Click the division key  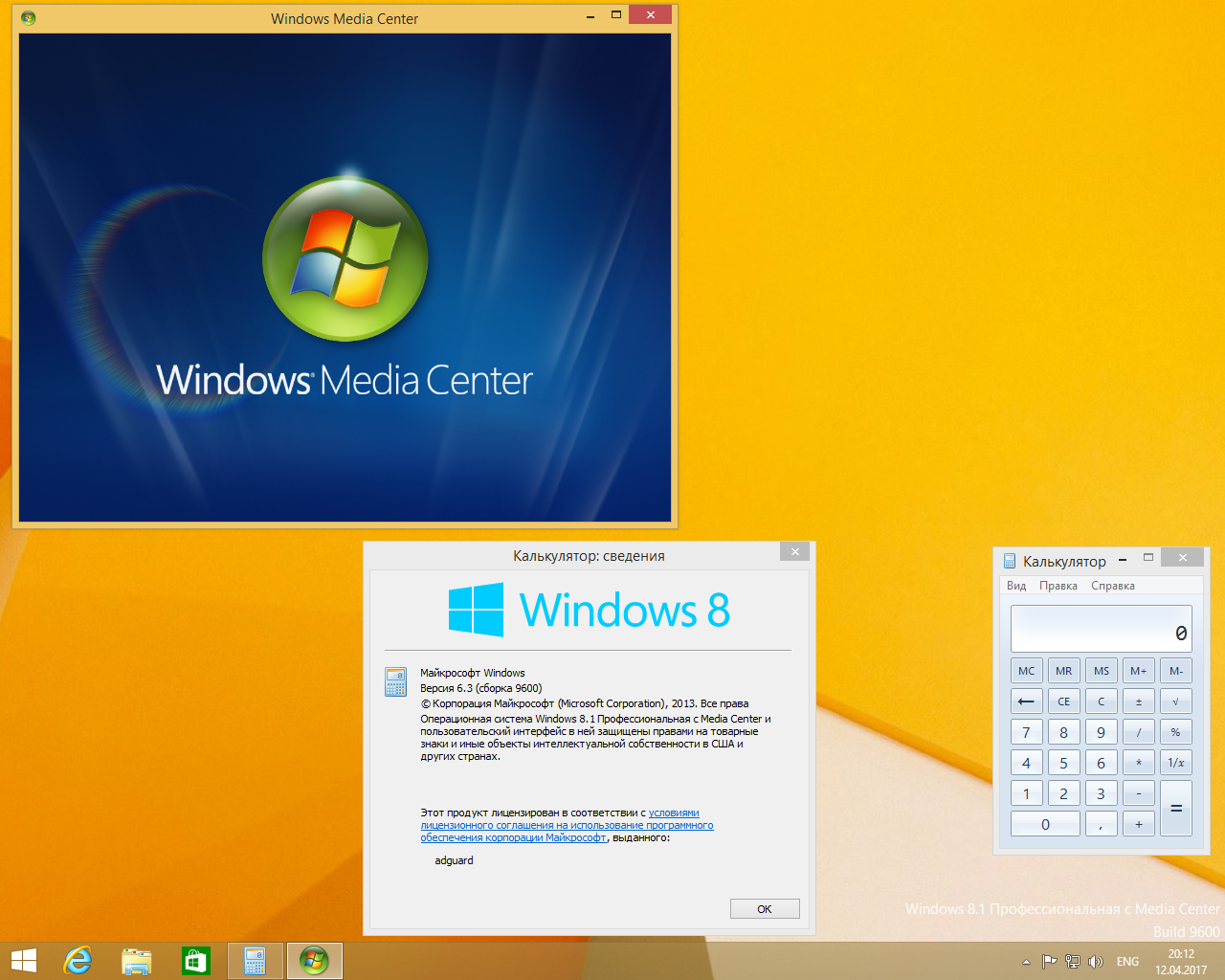(x=1139, y=732)
